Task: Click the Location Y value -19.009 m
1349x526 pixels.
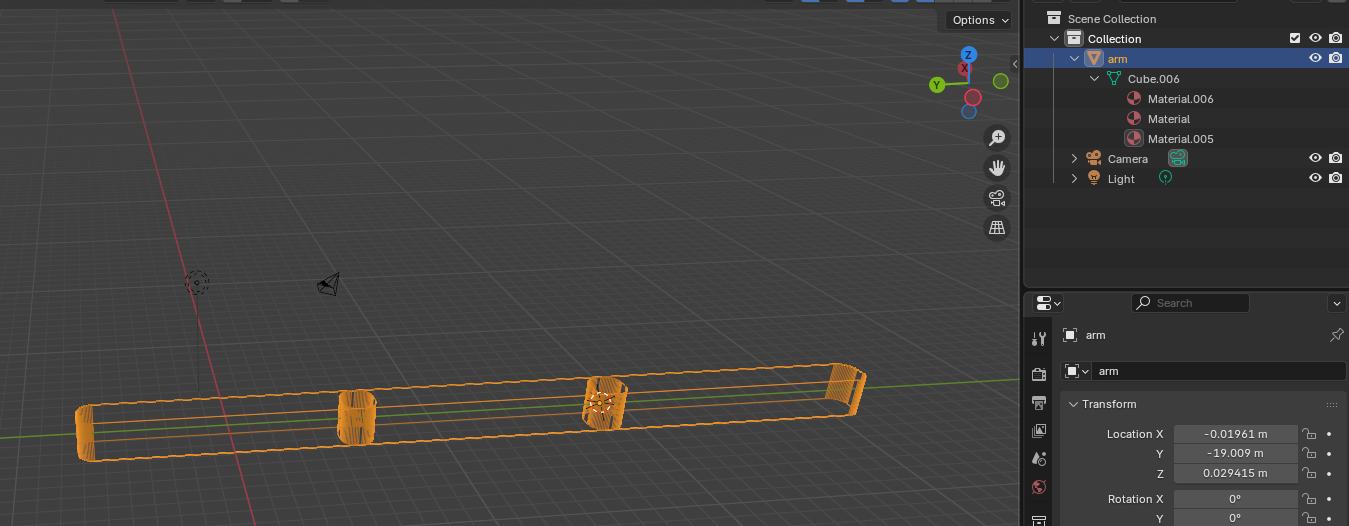Action: [1235, 453]
